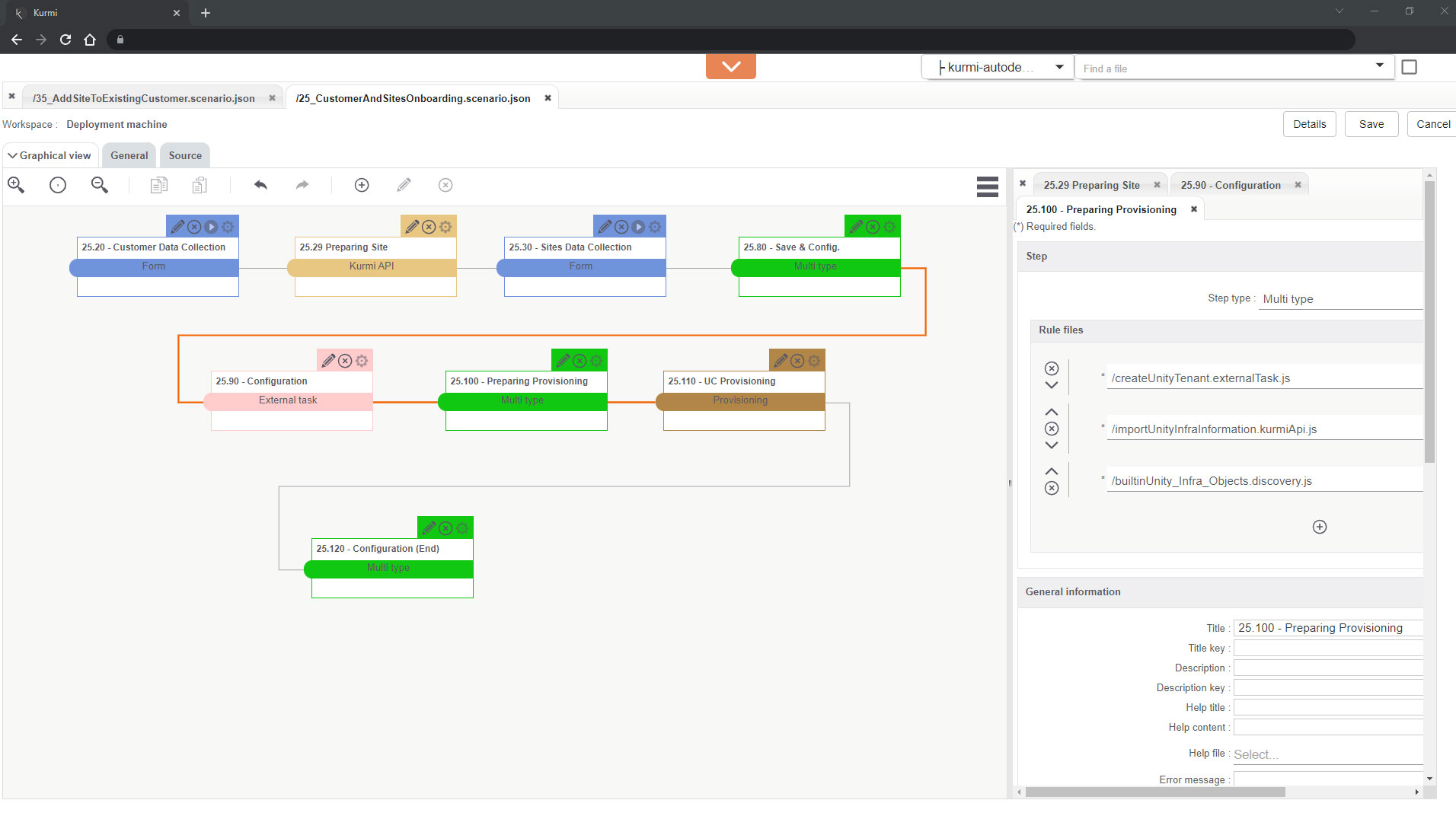Click the Title input field
Image resolution: width=1456 pixels, height=816 pixels.
(x=1327, y=628)
